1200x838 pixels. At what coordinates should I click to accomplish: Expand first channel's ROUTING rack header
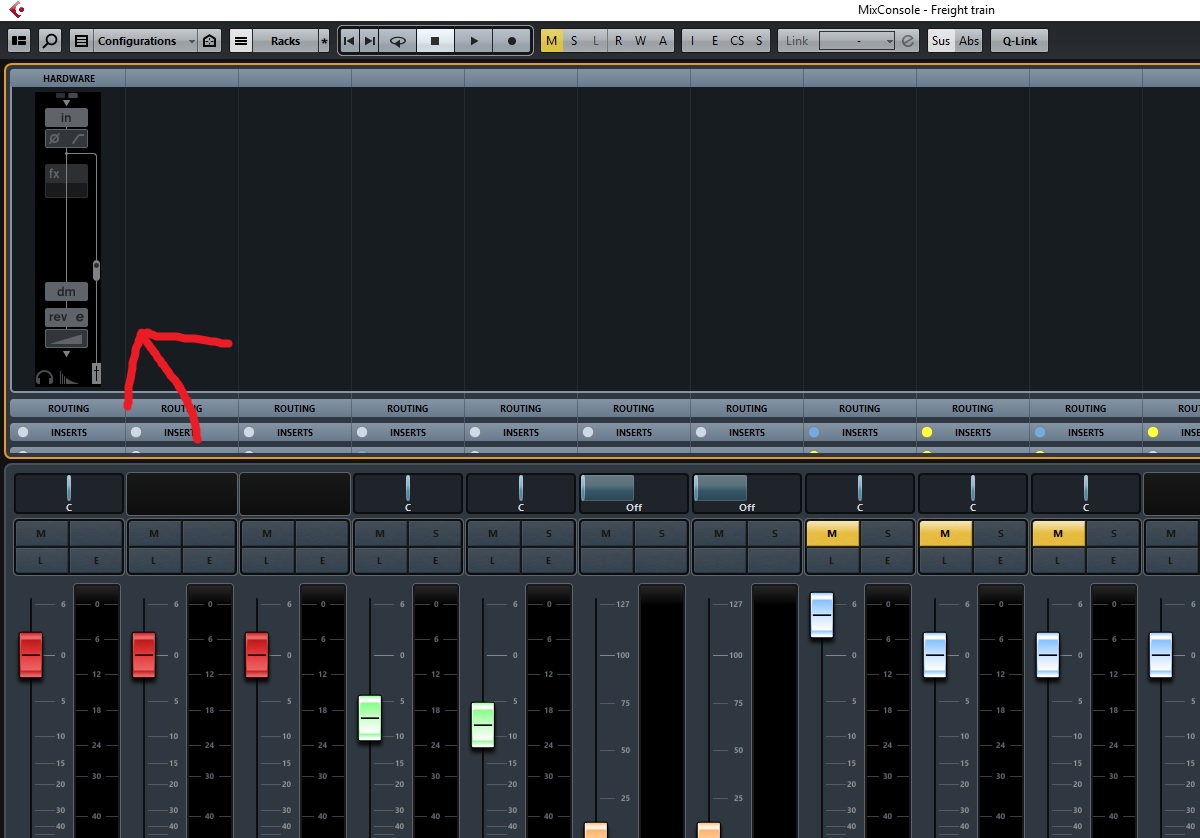[68, 408]
